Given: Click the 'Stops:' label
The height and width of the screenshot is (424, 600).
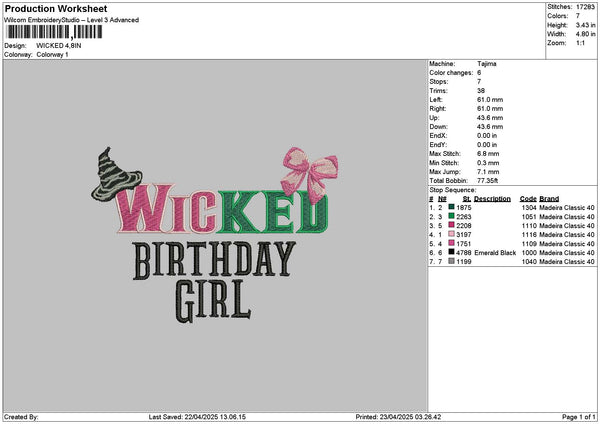Looking at the screenshot, I should click(x=439, y=82).
